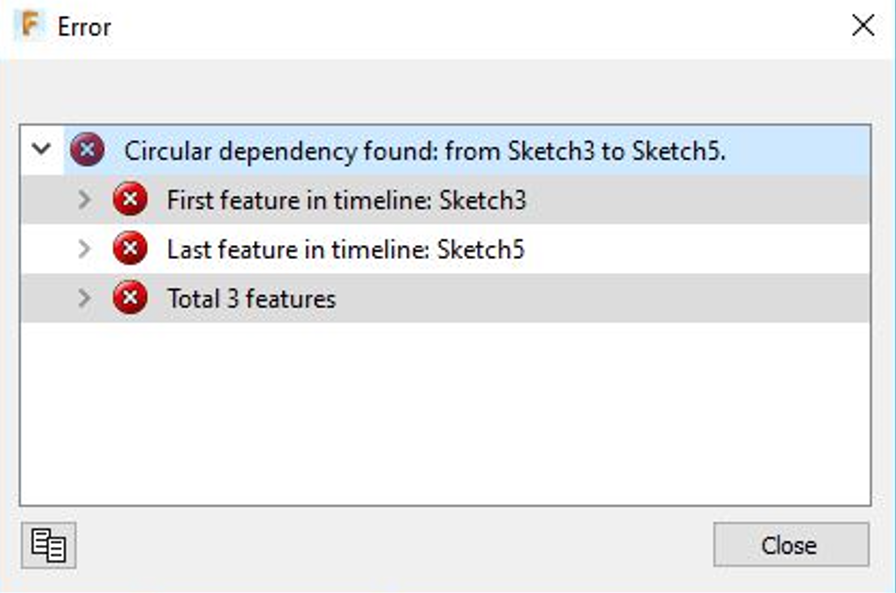Screen dimensions: 896x593
Task: Select the Total 3 features text
Action: pyautogui.click(x=251, y=299)
